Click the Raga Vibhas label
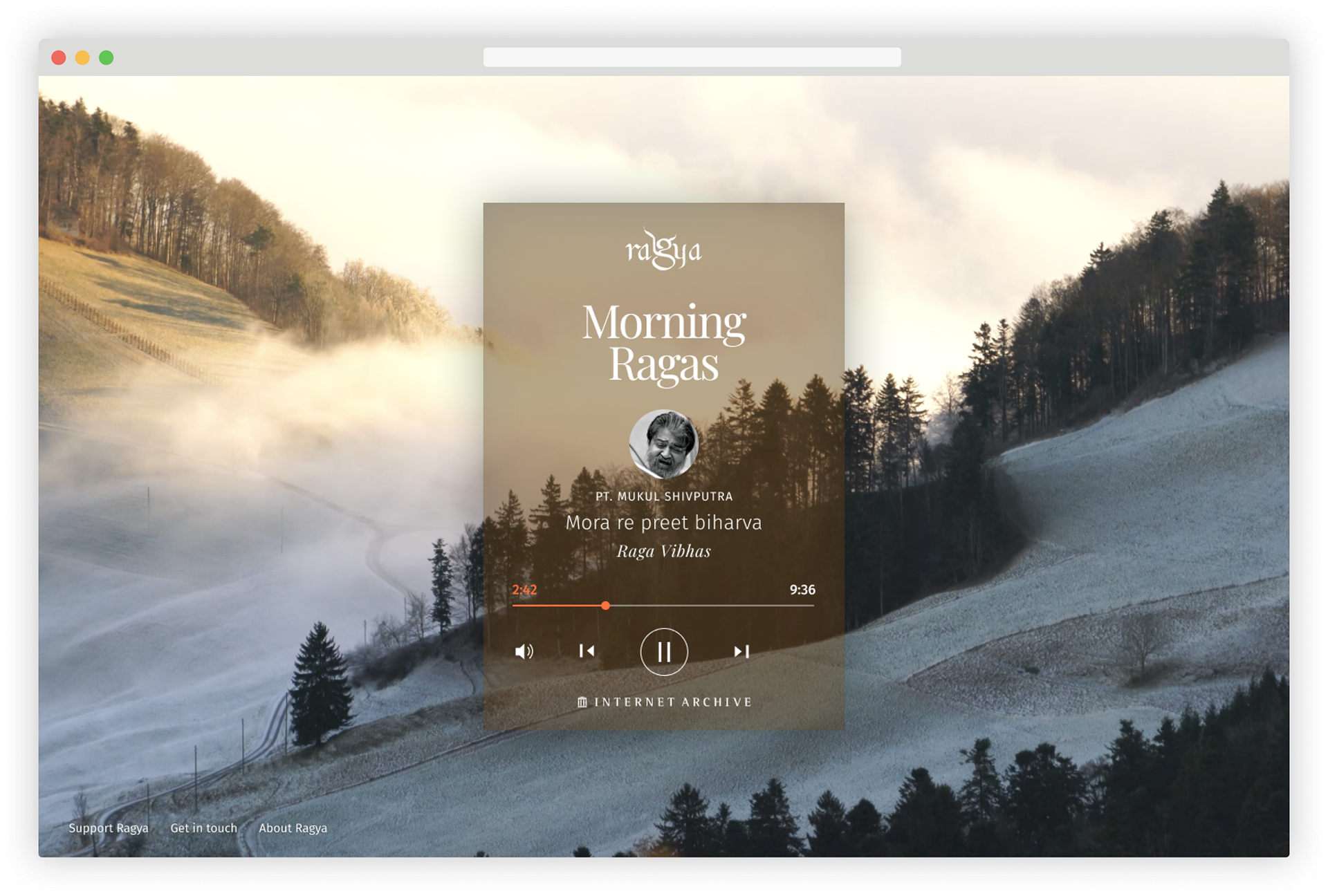The height and width of the screenshot is (896, 1328). [663, 552]
